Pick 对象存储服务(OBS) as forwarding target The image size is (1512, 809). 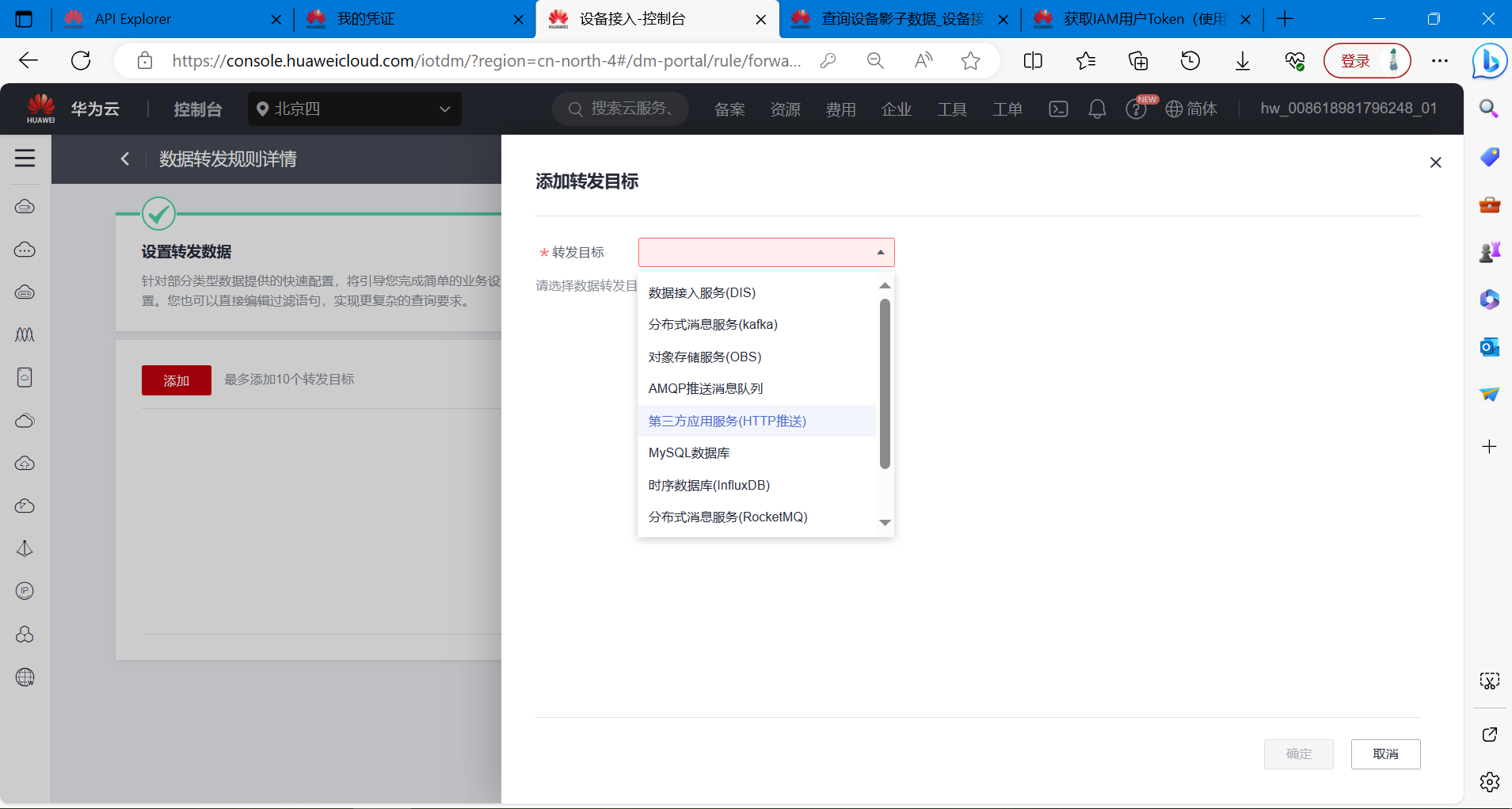tap(757, 357)
